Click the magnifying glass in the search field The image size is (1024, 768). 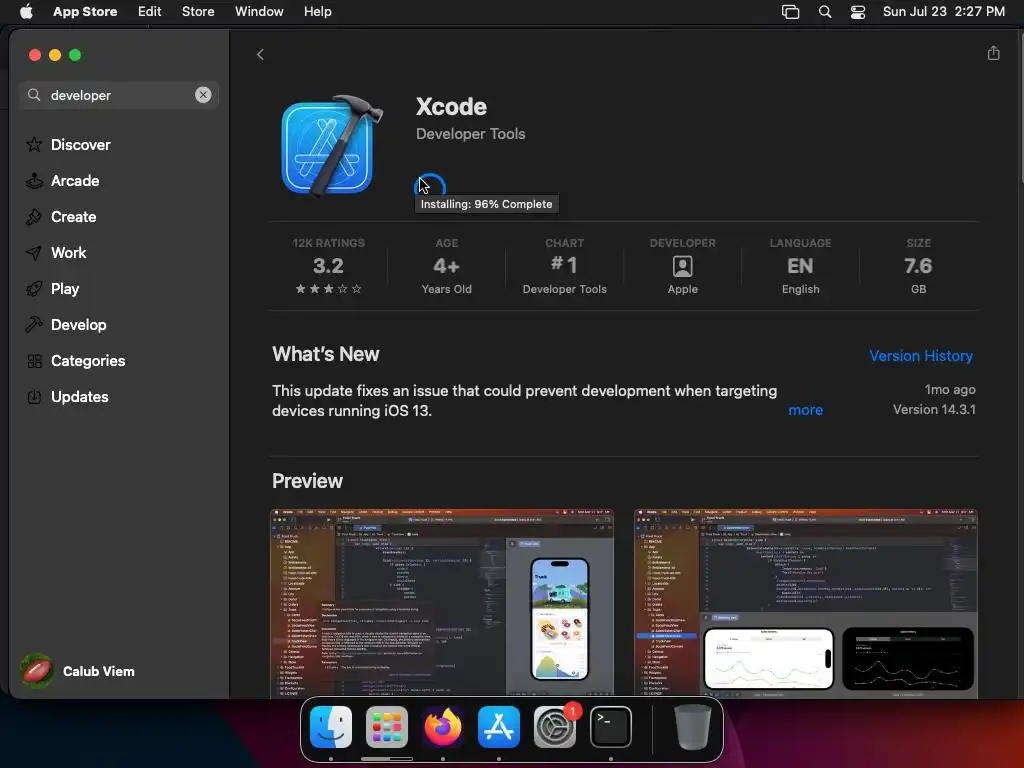(34, 95)
